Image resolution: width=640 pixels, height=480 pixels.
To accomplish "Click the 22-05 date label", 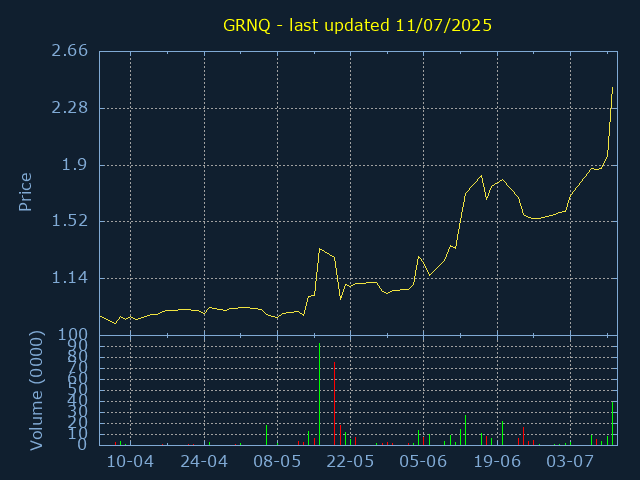I will pos(350,462).
